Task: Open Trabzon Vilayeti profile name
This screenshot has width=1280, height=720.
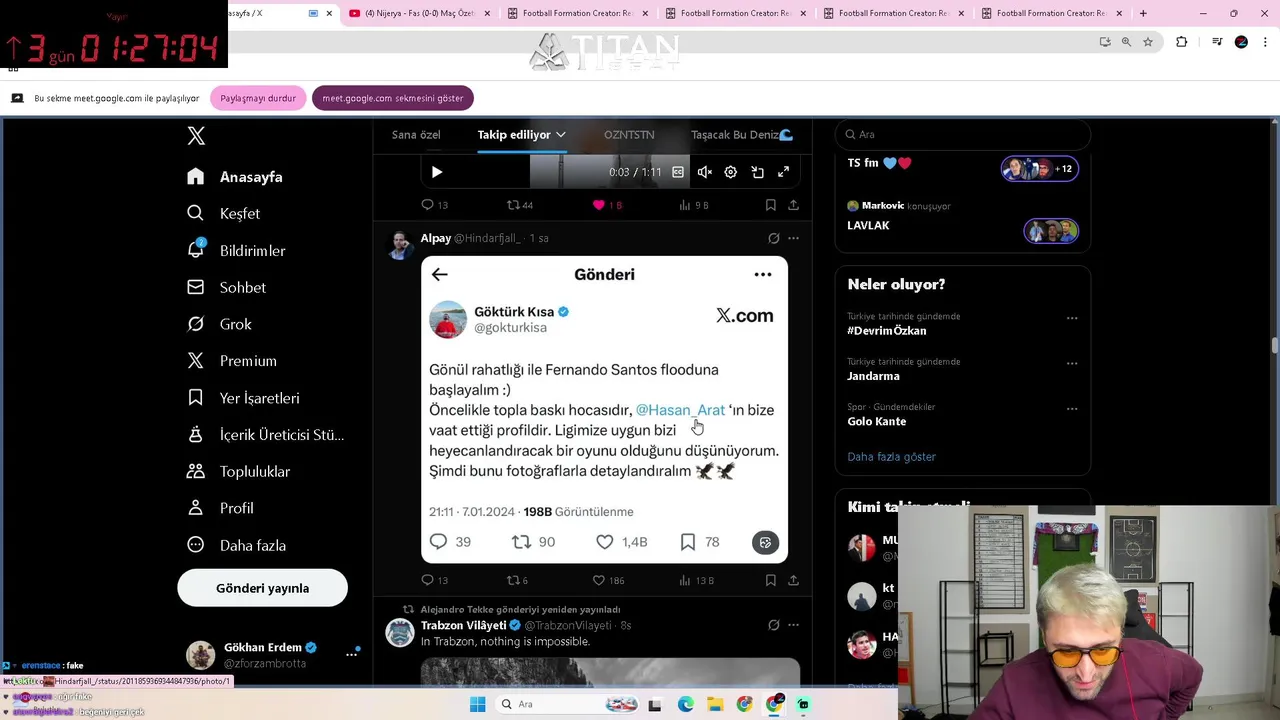Action: [464, 625]
